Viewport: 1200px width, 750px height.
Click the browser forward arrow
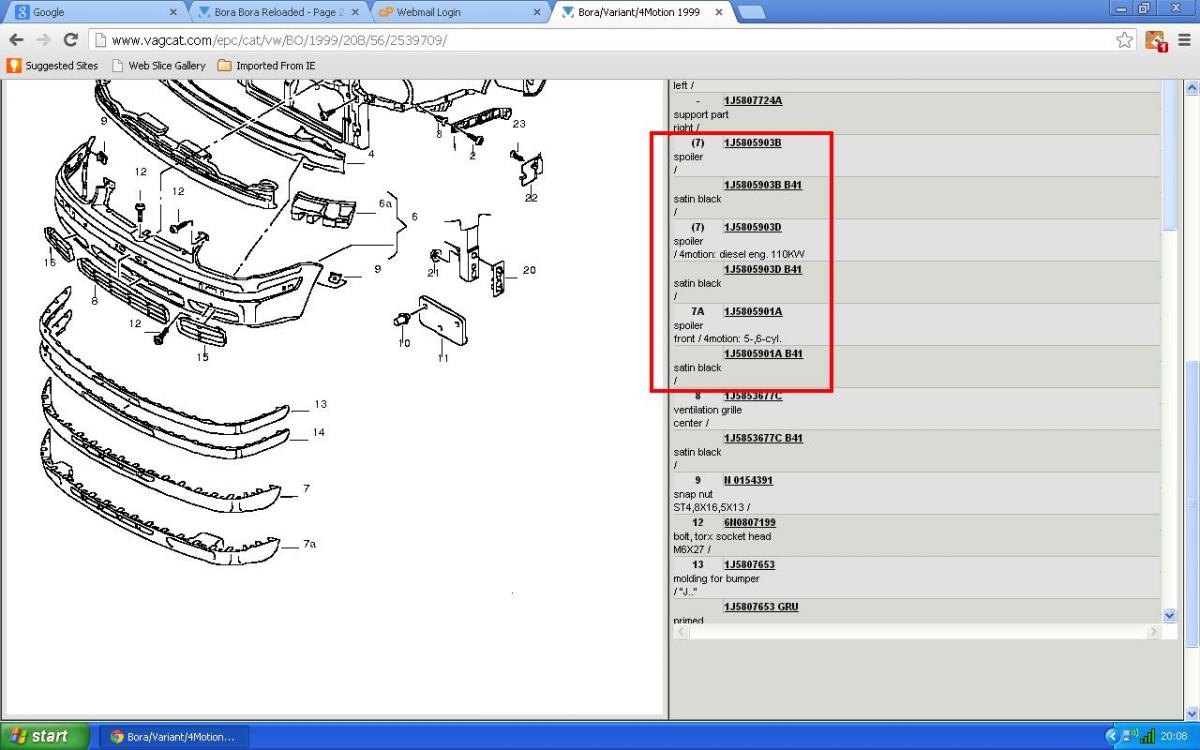click(43, 40)
